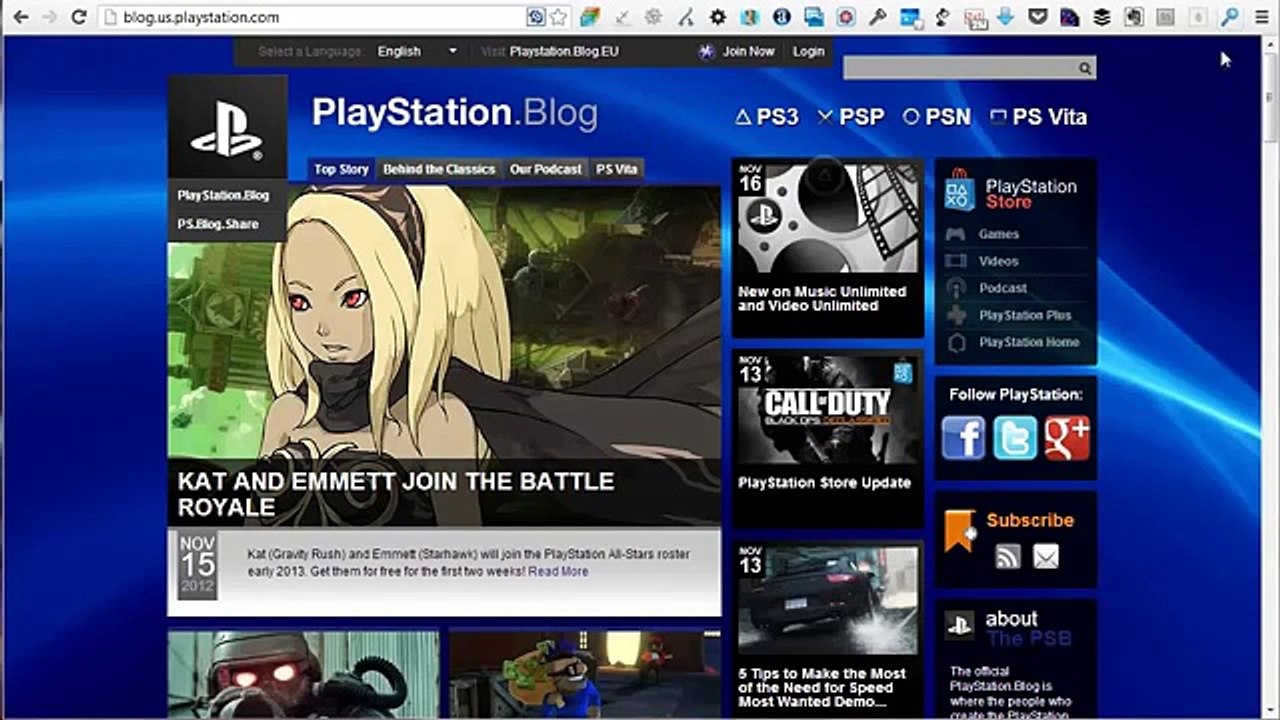Open the PlayStation Plus store link

coord(1025,315)
